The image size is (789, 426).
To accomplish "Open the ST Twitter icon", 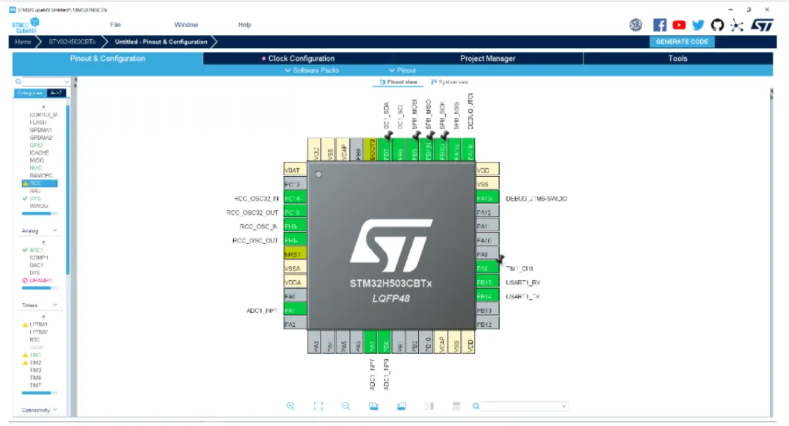I will tap(698, 25).
